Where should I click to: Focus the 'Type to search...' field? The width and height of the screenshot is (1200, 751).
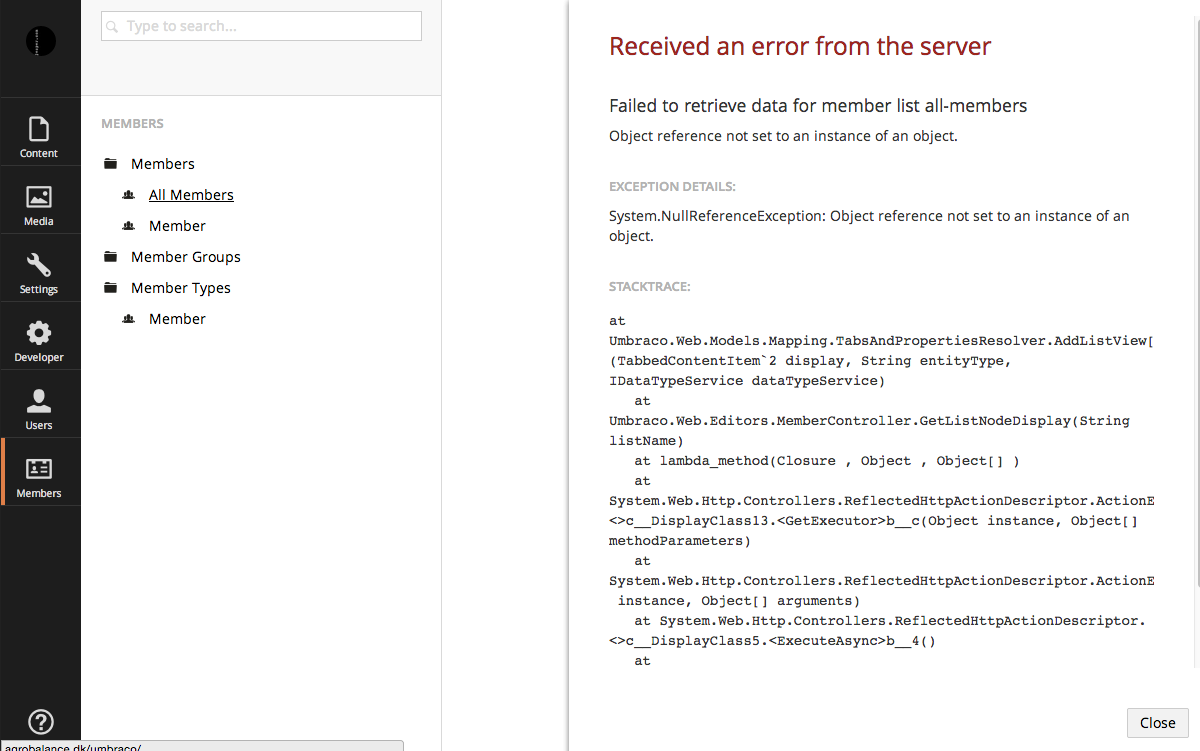(261, 26)
